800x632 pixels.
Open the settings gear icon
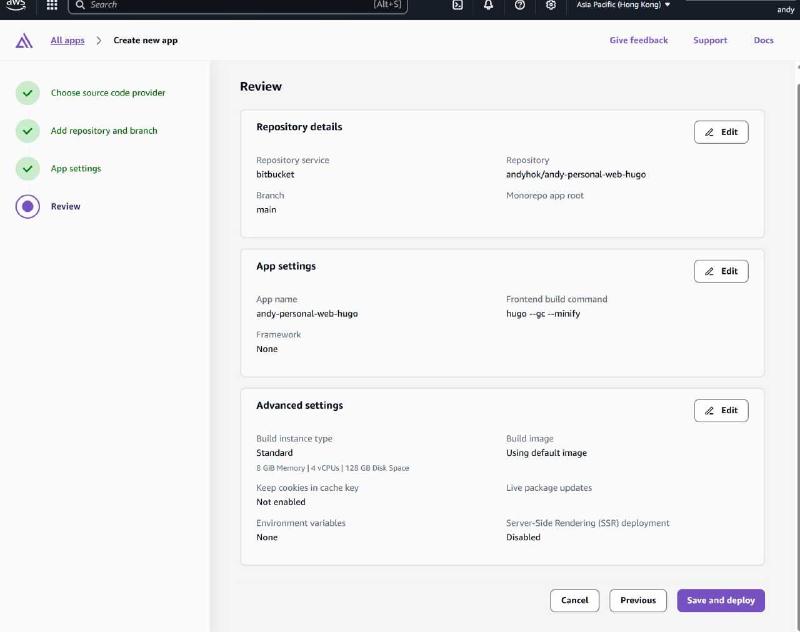click(x=550, y=5)
